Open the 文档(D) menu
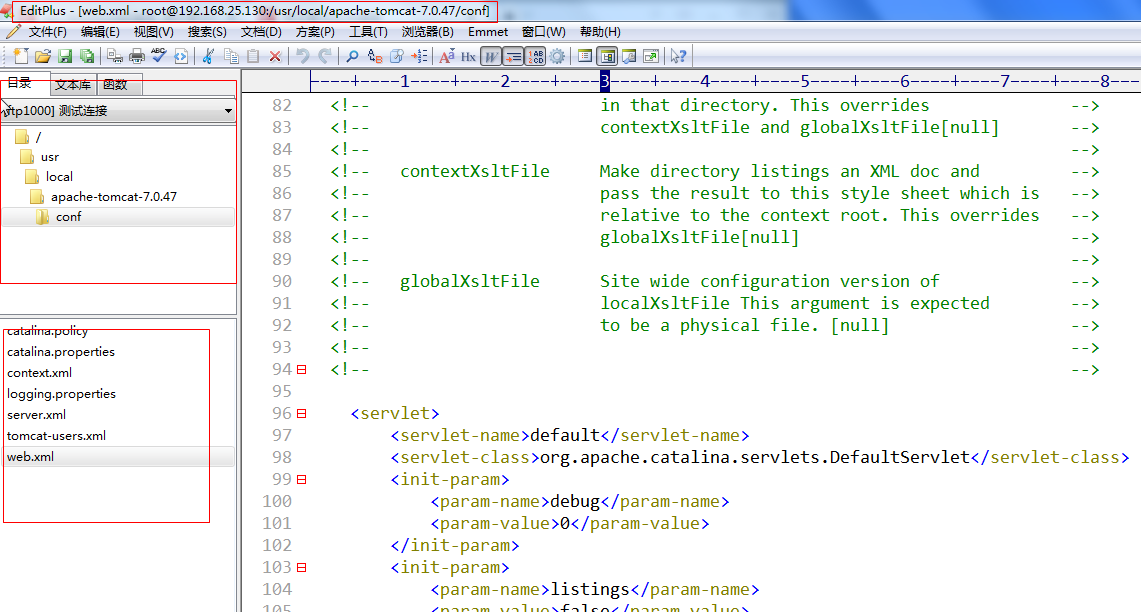 click(261, 32)
